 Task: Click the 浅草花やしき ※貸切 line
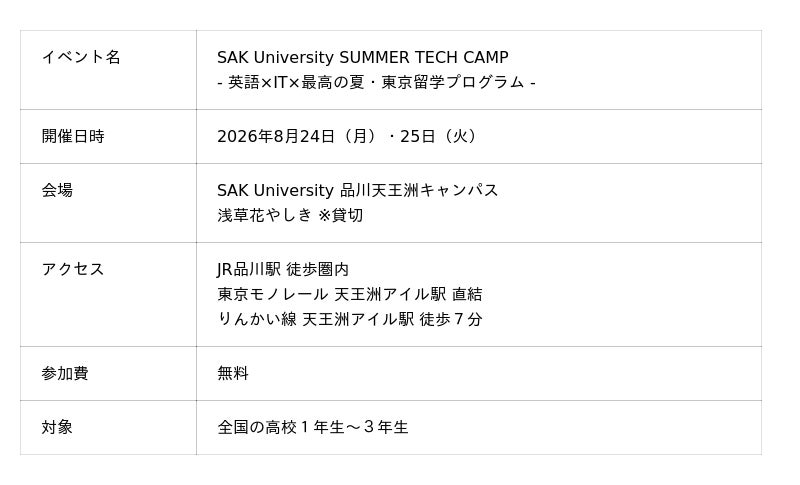290,215
